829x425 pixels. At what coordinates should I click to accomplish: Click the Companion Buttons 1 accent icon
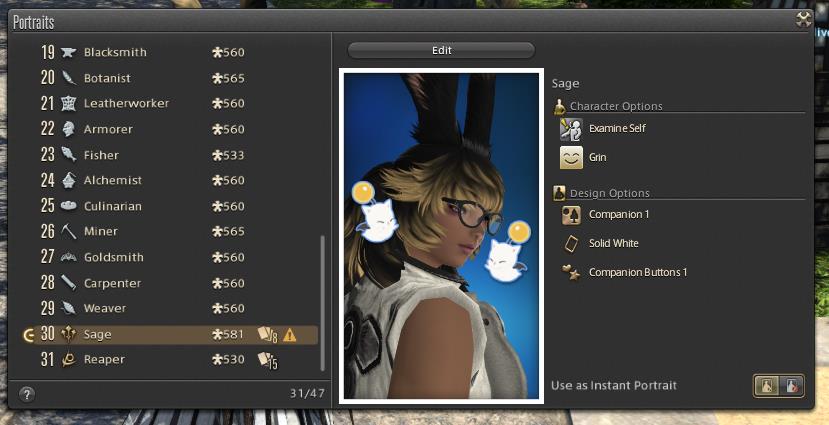(x=570, y=272)
